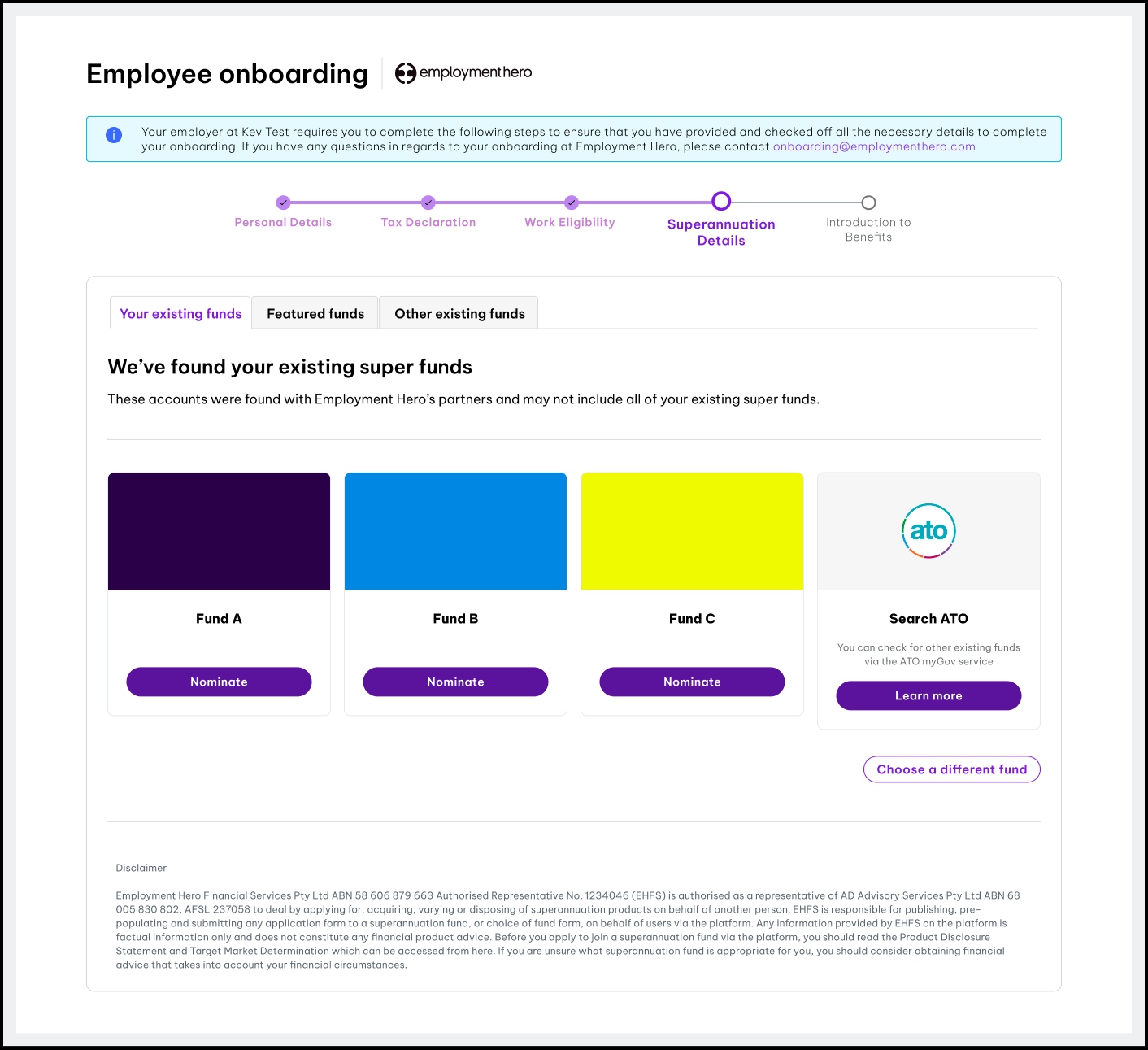
Task: Click the Tax Declaration step checkmark
Action: 428,203
